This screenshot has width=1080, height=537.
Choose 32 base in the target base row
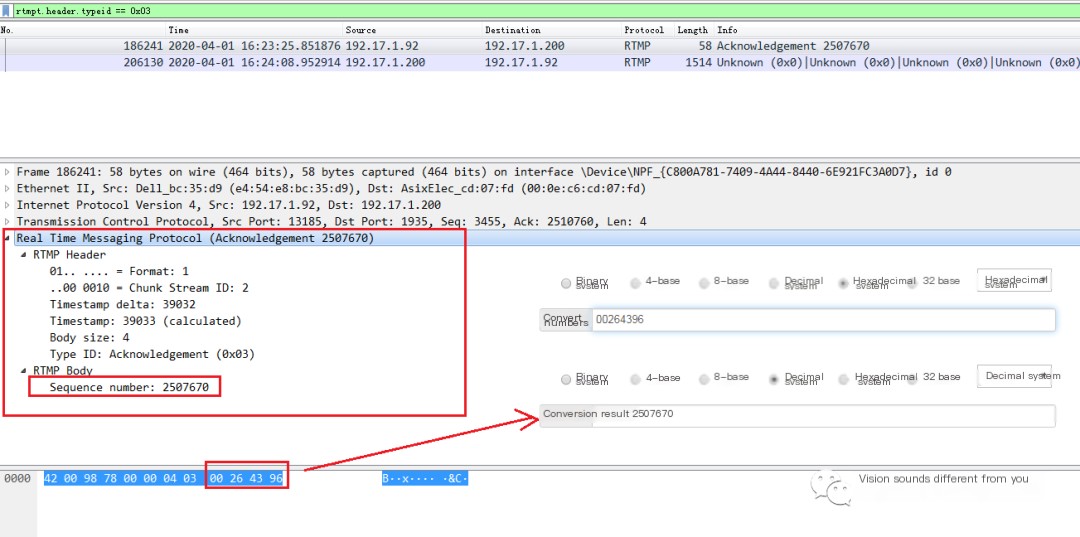(913, 379)
